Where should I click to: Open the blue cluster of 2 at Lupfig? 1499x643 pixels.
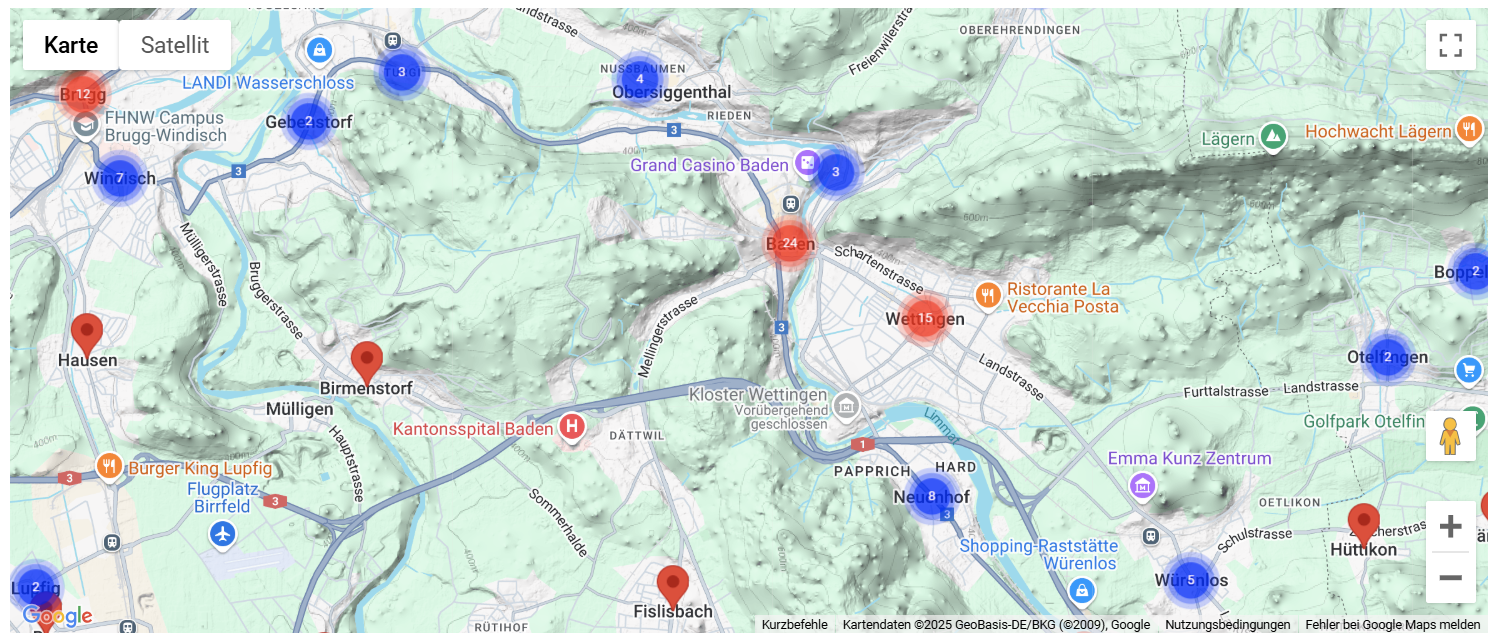point(35,587)
